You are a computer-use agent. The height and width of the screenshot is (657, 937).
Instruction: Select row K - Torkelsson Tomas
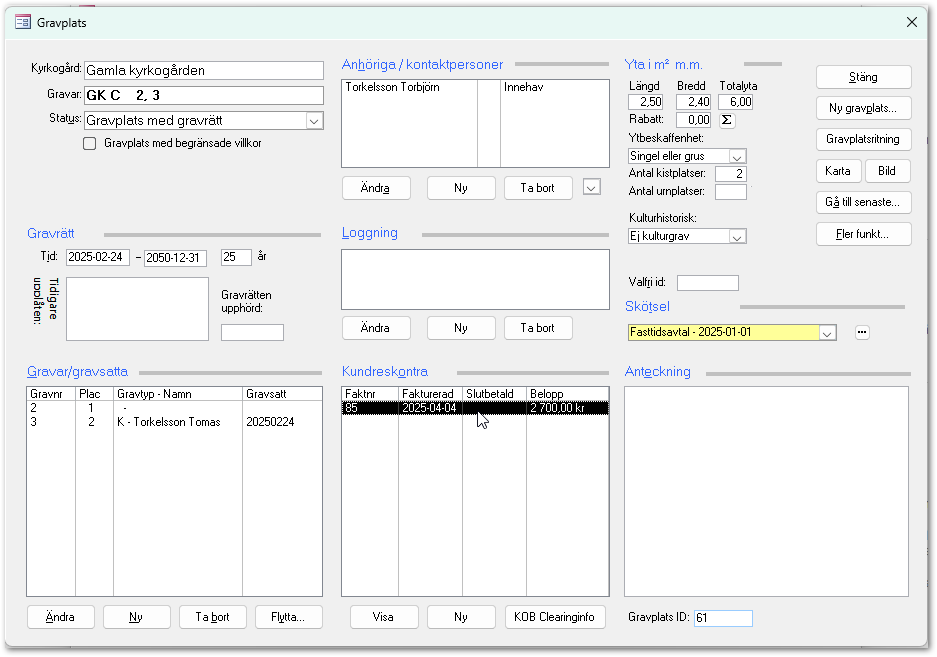click(x=174, y=422)
